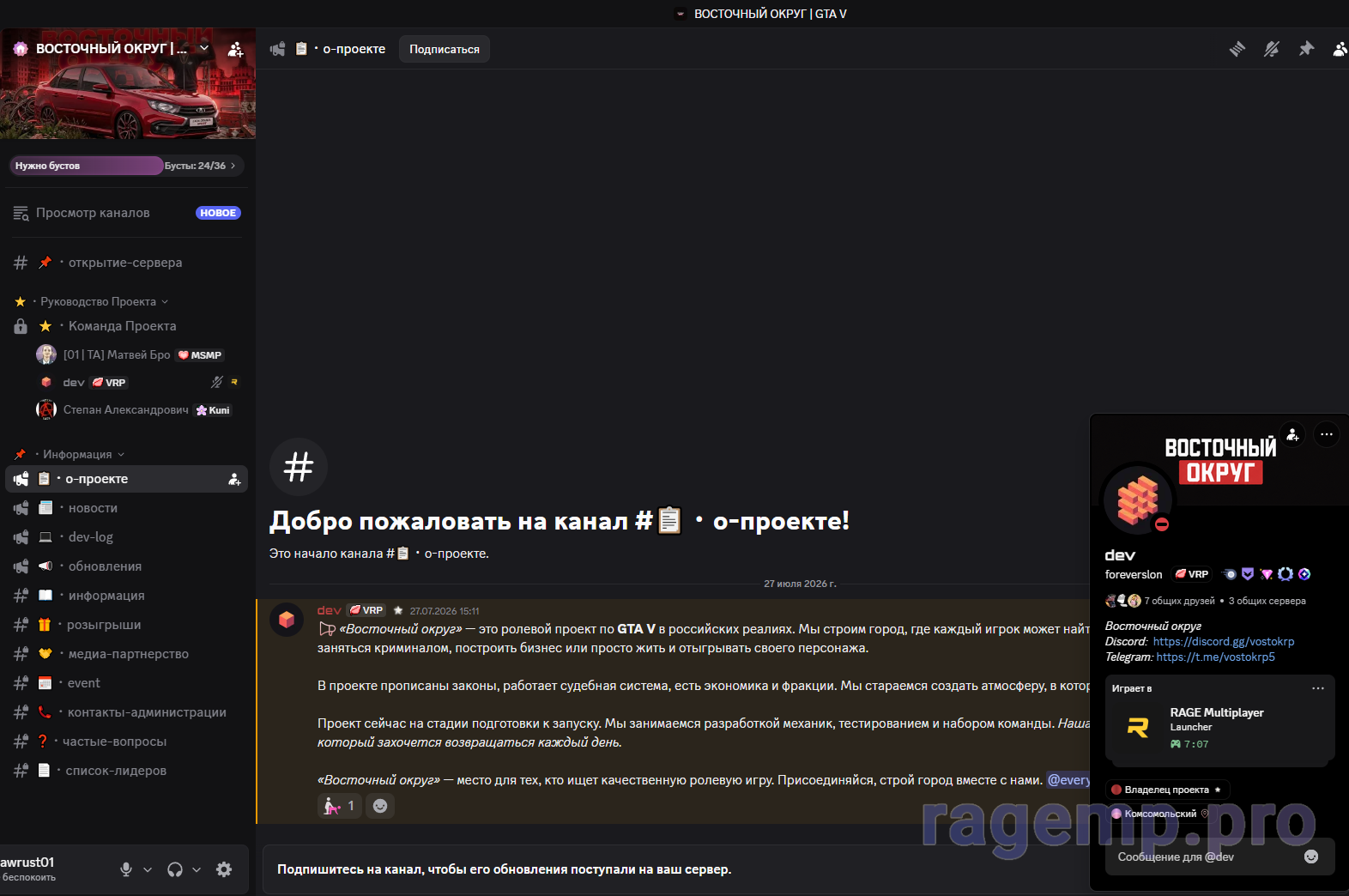1349x896 pixels.
Task: Open the discord.gg/vostokrp link
Action: click(x=1224, y=641)
